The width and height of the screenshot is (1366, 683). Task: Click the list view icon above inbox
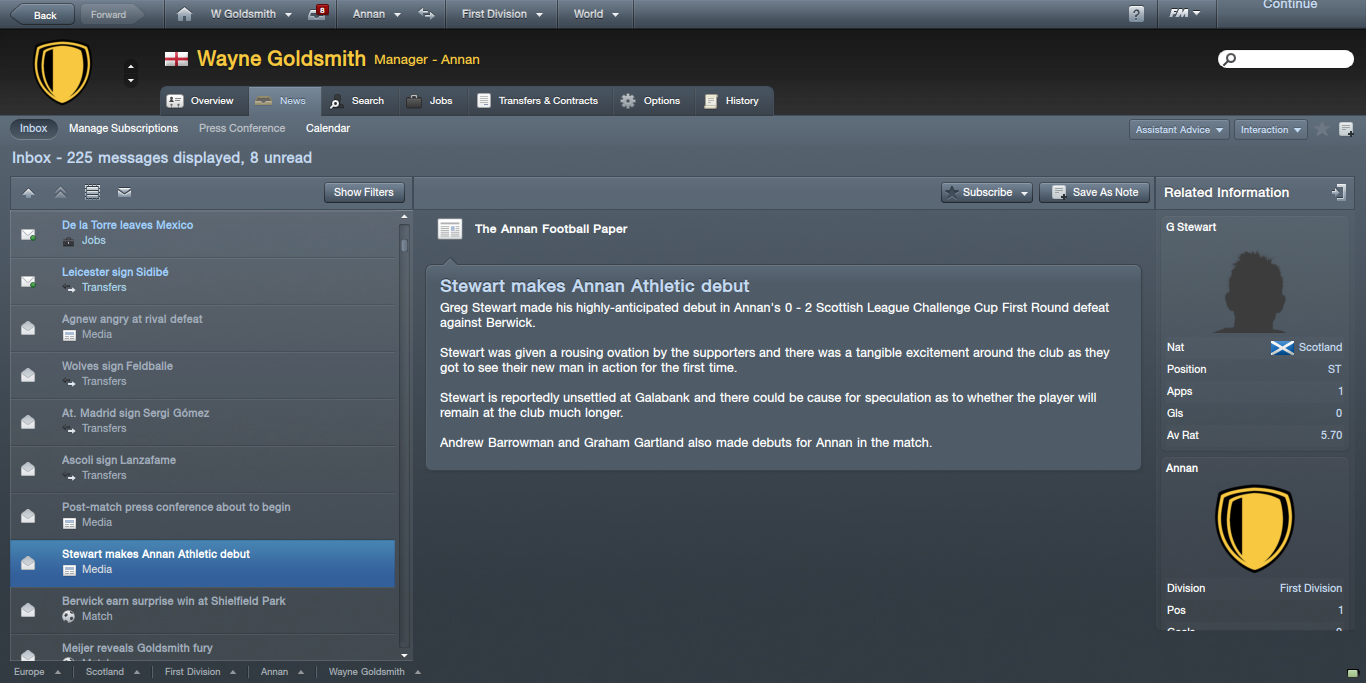93,192
